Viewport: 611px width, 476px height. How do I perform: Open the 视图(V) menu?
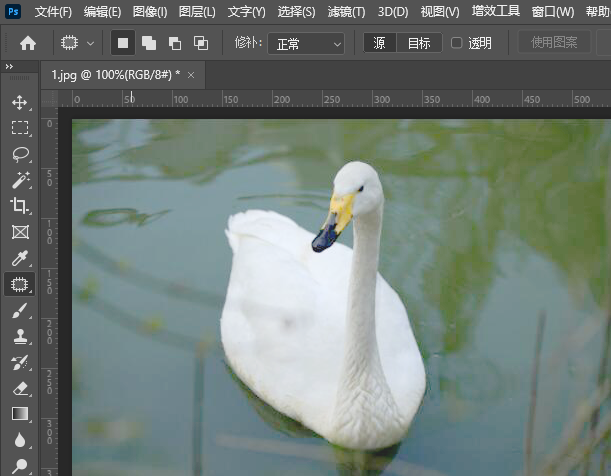tap(440, 12)
